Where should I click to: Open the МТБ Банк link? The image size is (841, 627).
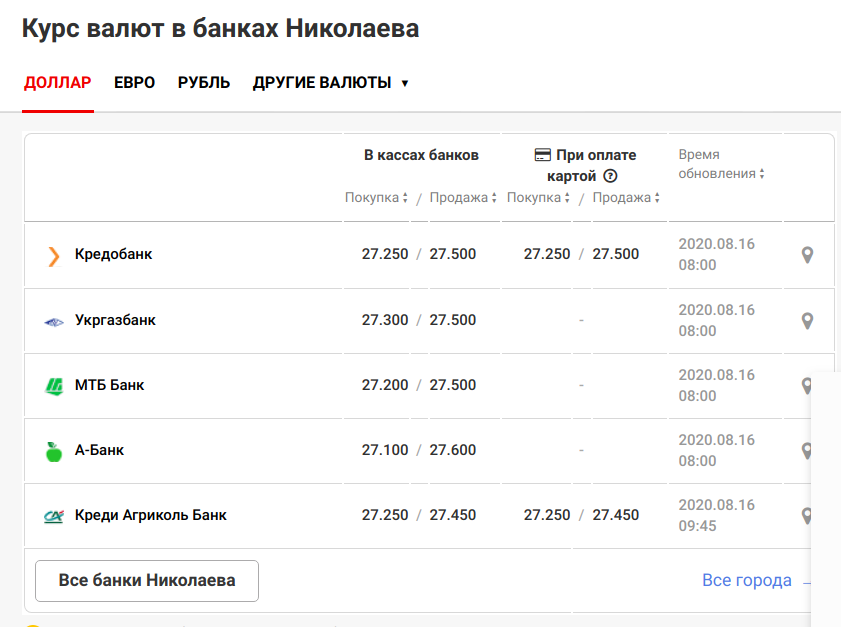coord(109,385)
